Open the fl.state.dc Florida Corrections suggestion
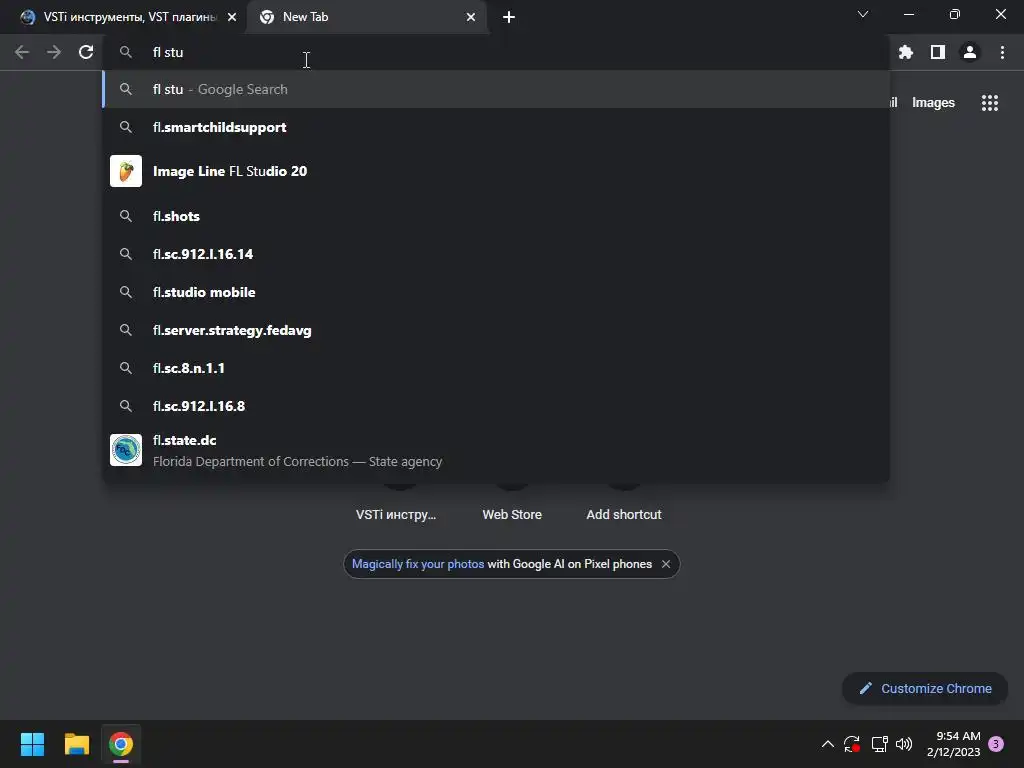 coord(496,451)
